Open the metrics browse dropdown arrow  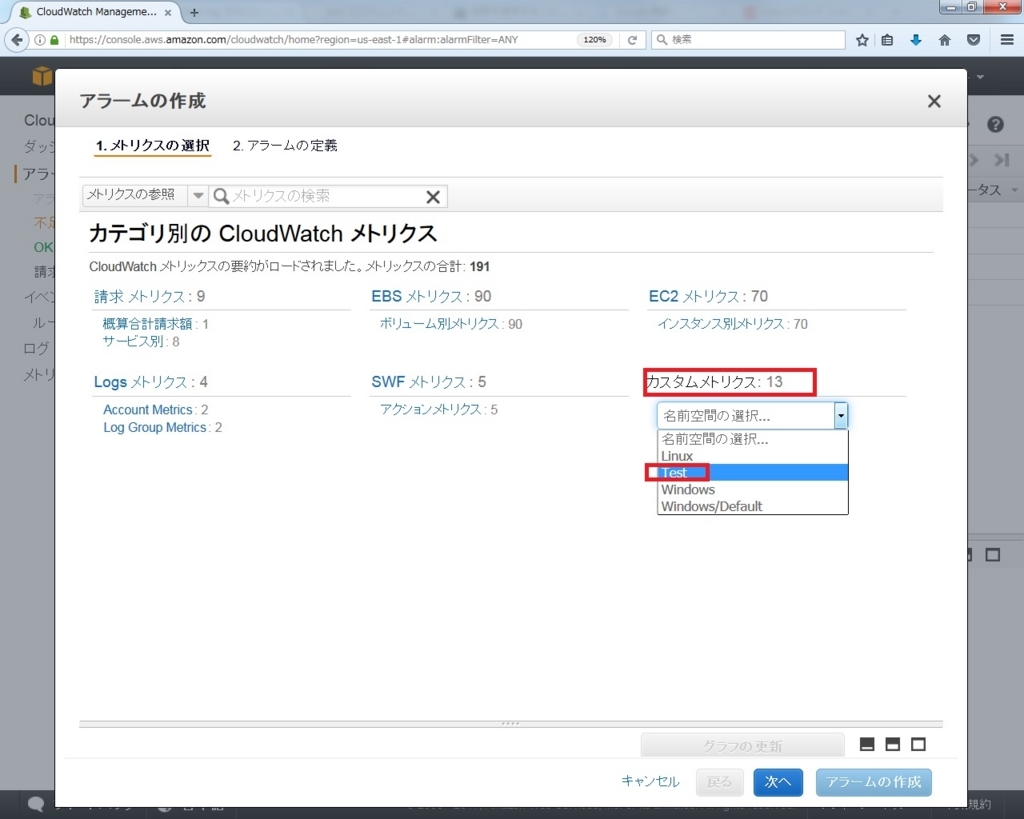click(x=198, y=195)
